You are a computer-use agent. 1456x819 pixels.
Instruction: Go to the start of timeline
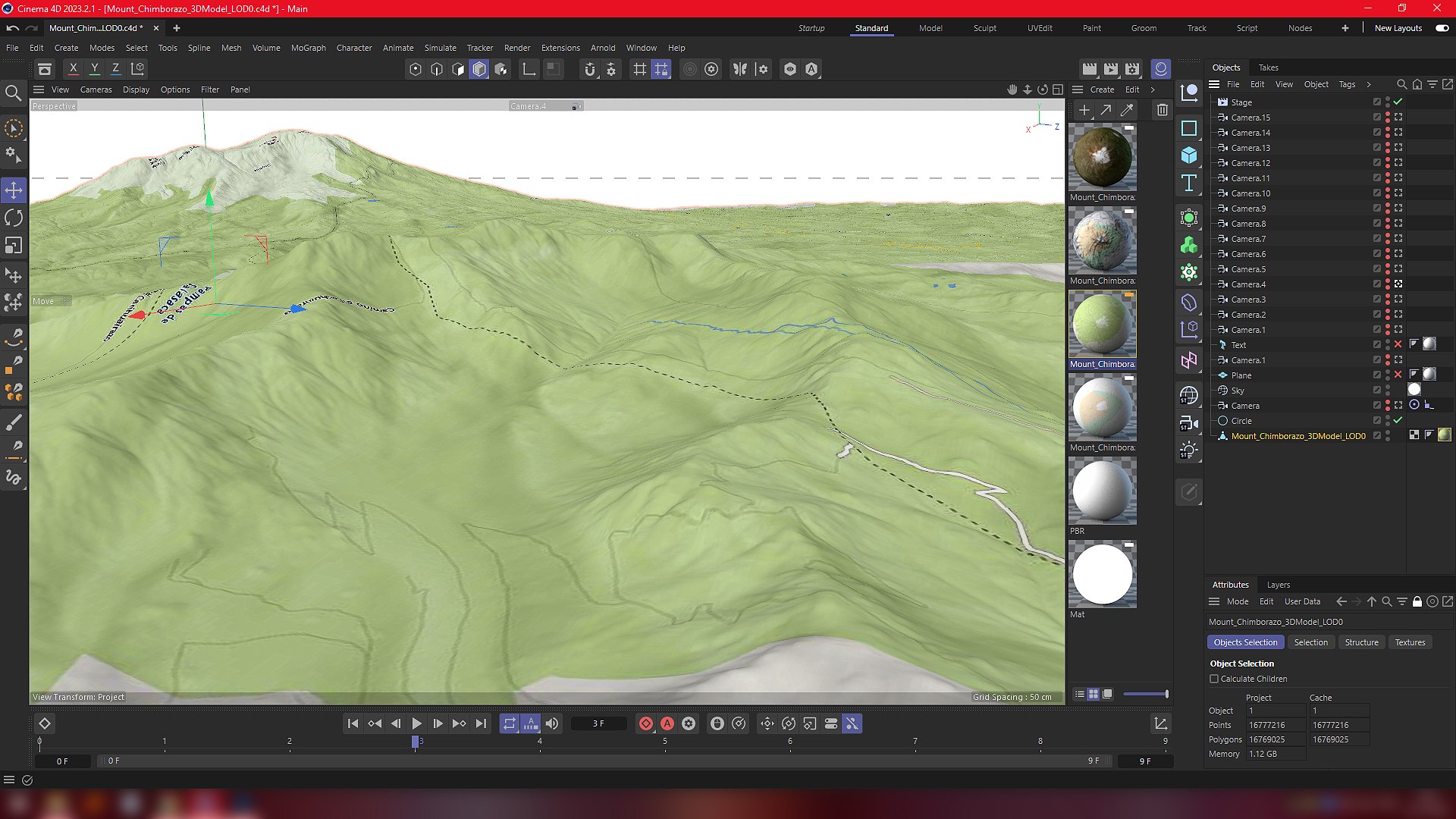coord(353,724)
